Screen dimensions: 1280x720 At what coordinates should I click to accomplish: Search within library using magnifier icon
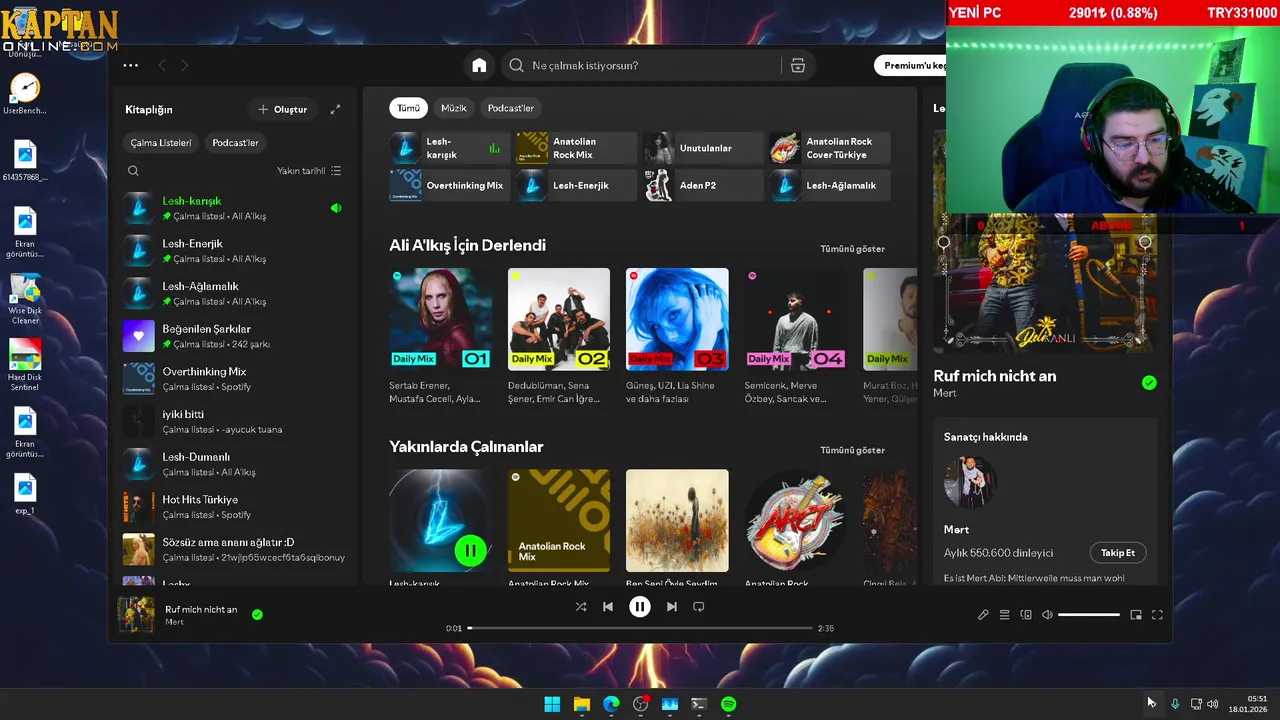(x=133, y=171)
